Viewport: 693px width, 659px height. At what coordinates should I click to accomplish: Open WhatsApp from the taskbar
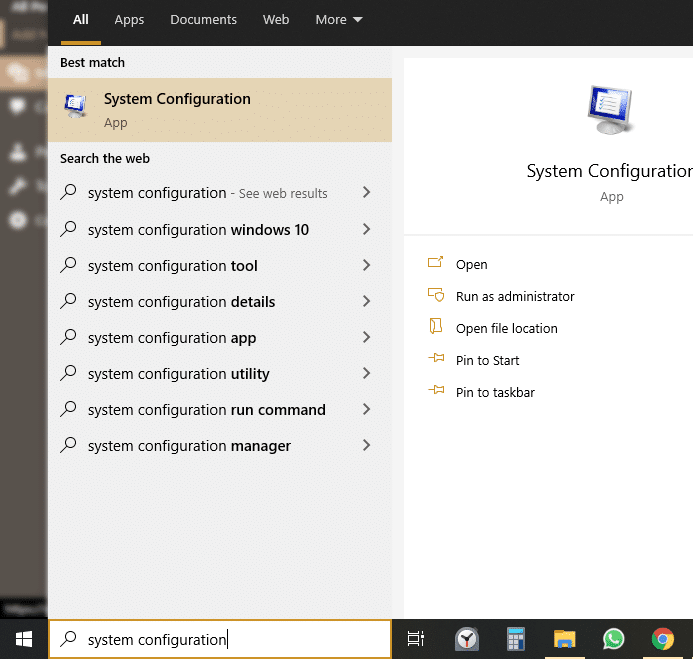click(x=613, y=639)
